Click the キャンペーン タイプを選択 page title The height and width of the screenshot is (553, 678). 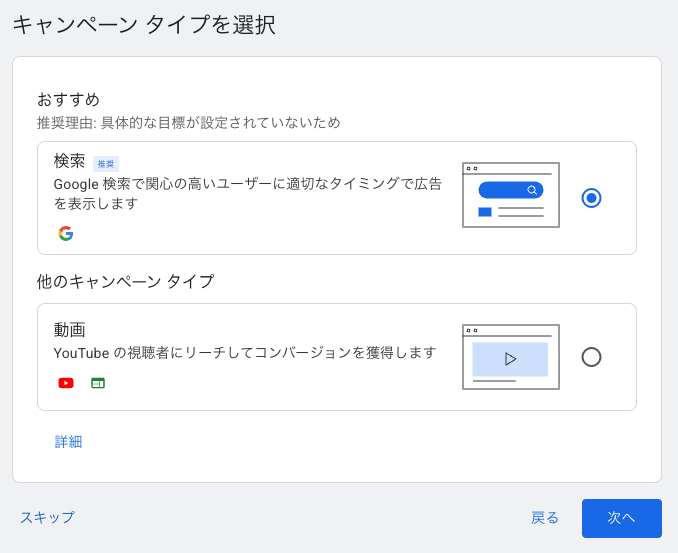click(144, 25)
